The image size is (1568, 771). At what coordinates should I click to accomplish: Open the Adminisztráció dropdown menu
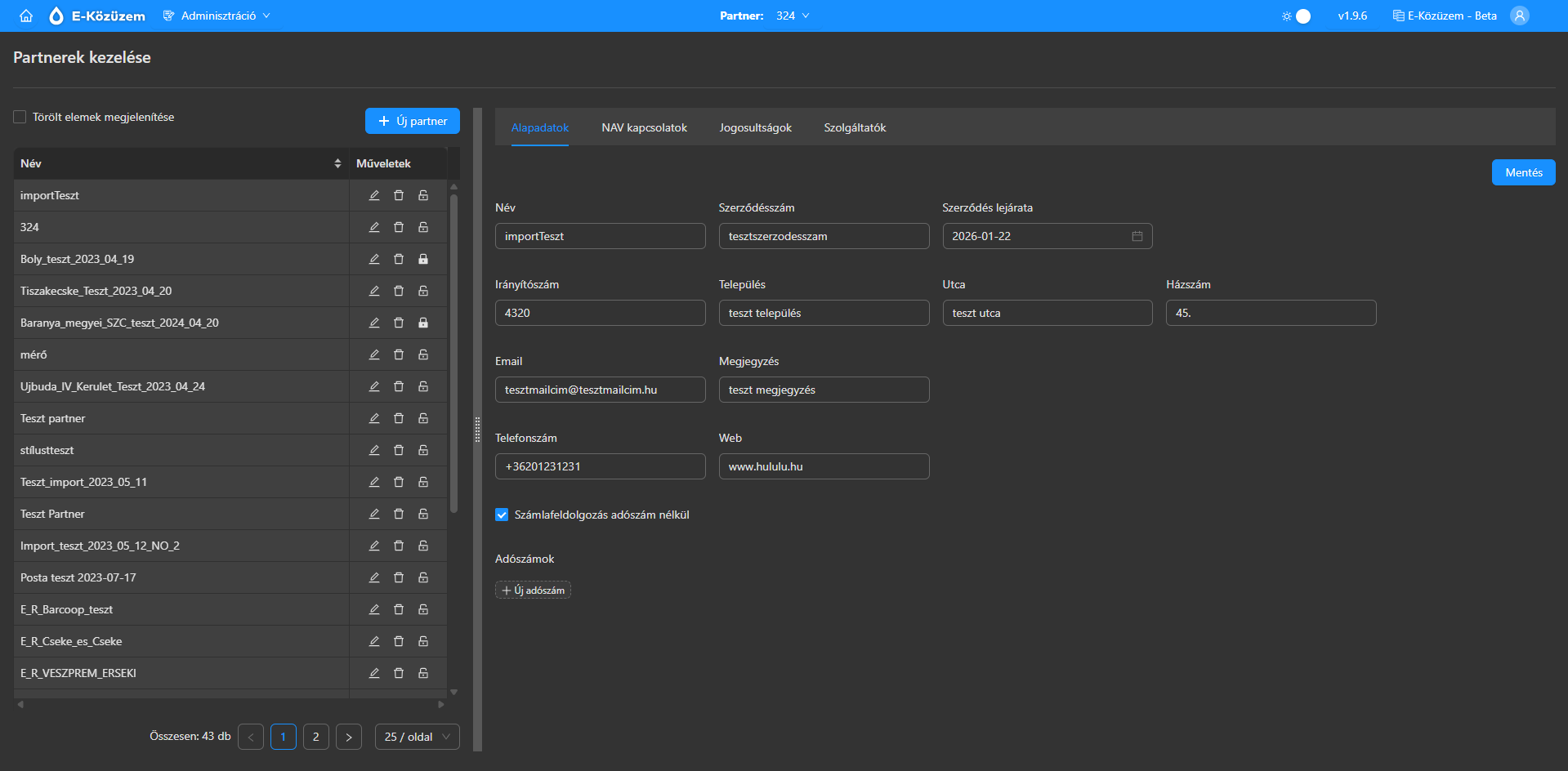pos(217,16)
